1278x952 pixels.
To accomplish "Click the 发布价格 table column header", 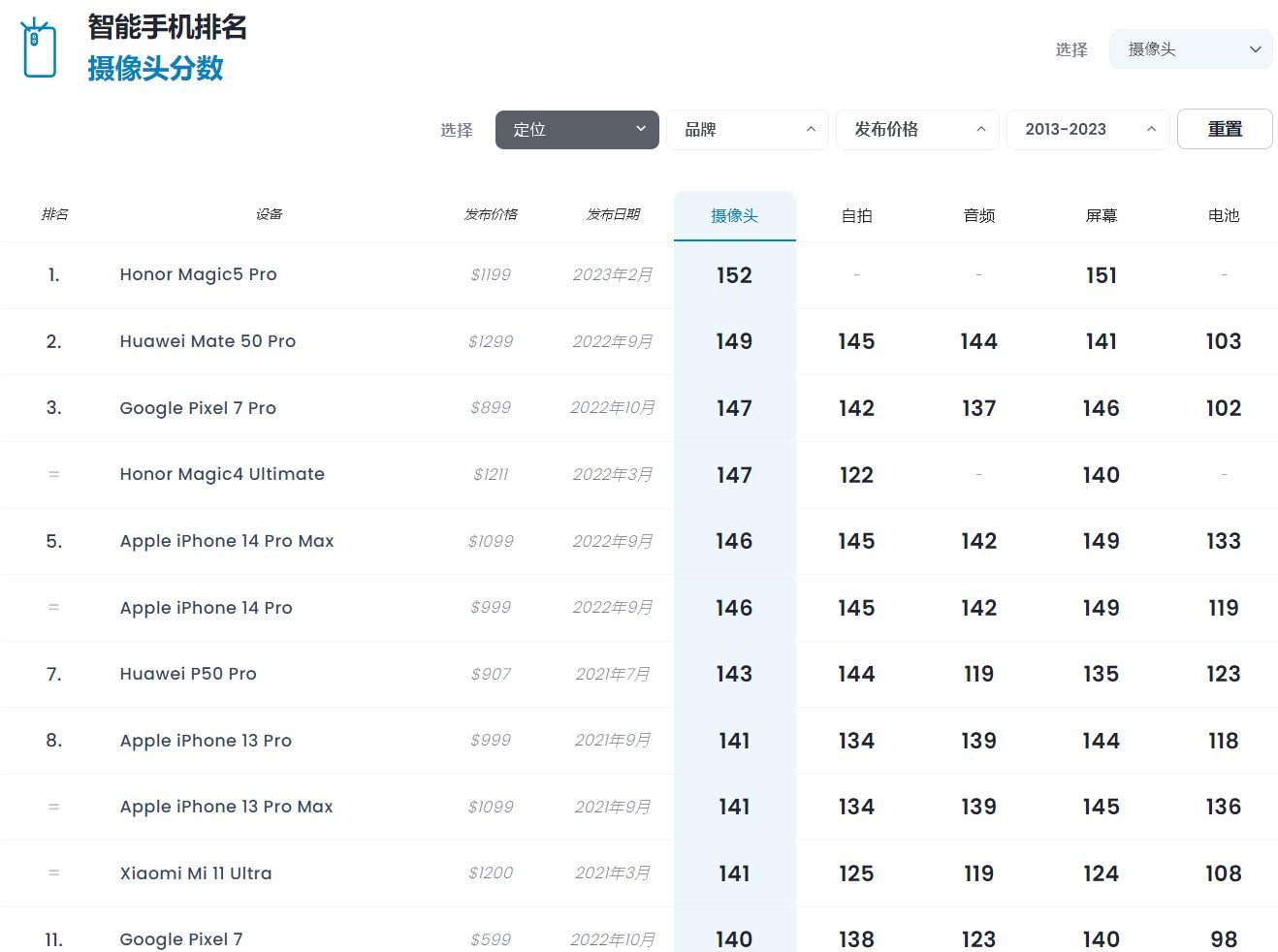I will tap(491, 214).
